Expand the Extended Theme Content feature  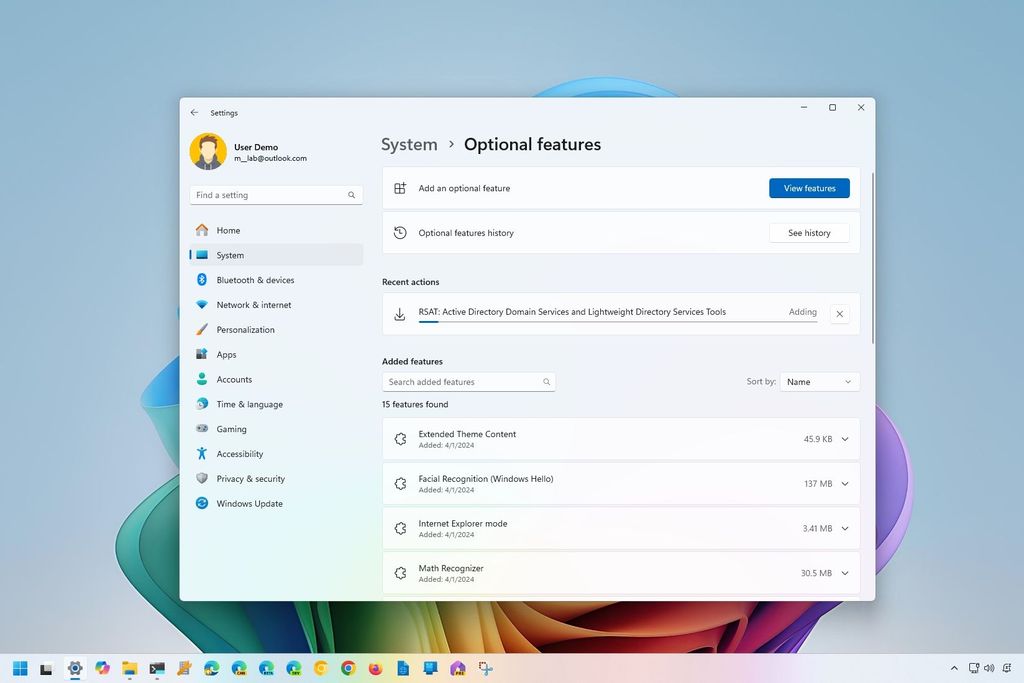tap(844, 438)
